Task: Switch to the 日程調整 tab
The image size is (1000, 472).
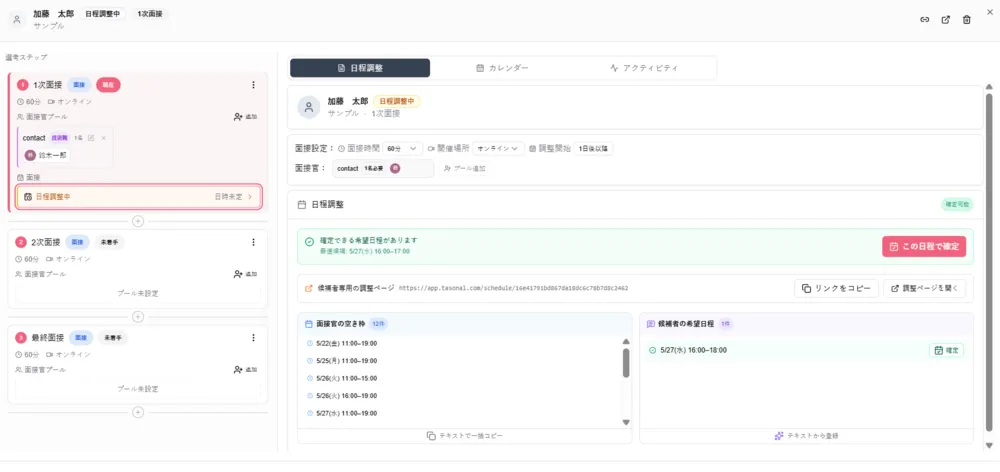Action: 360,68
